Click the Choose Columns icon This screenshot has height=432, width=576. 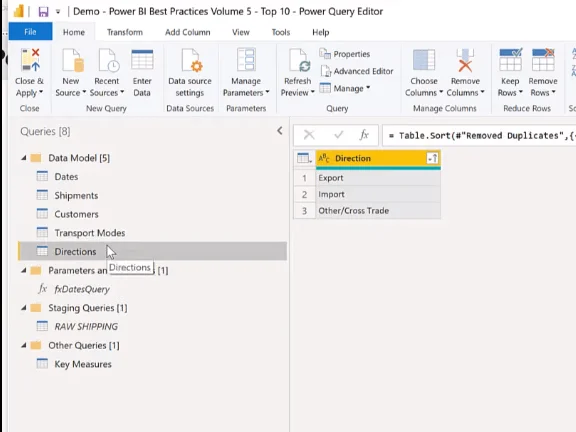[x=424, y=60]
